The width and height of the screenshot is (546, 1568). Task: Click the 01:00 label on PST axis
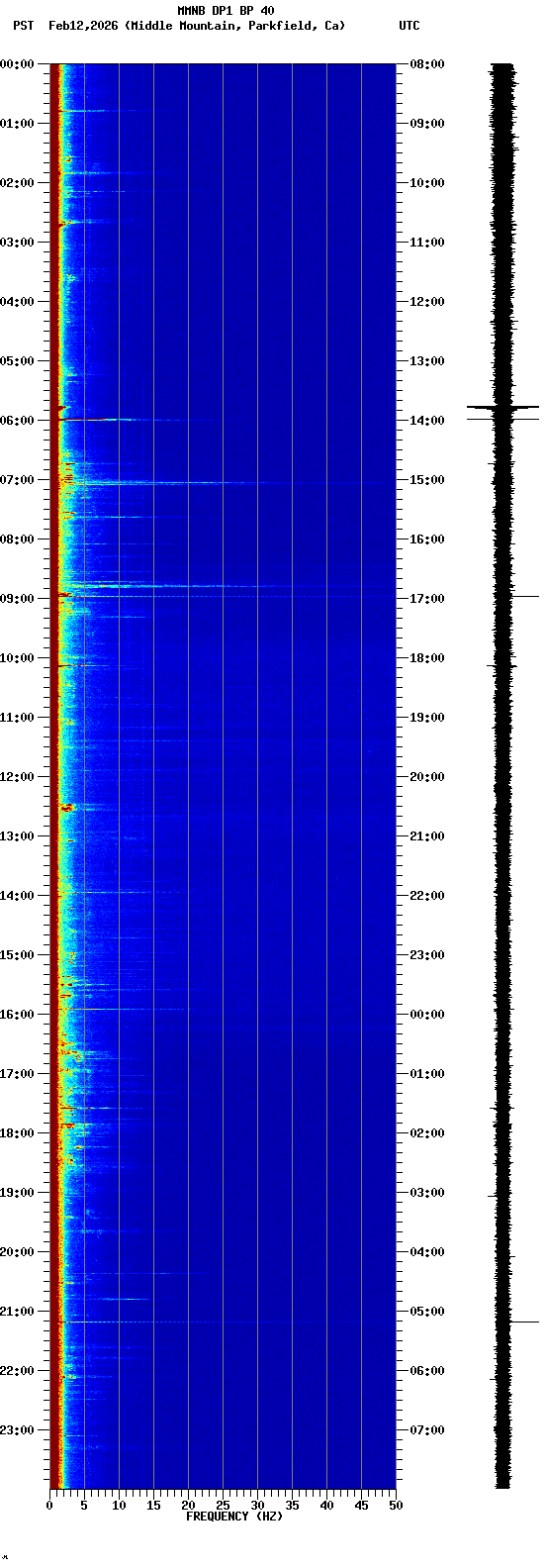[18, 124]
